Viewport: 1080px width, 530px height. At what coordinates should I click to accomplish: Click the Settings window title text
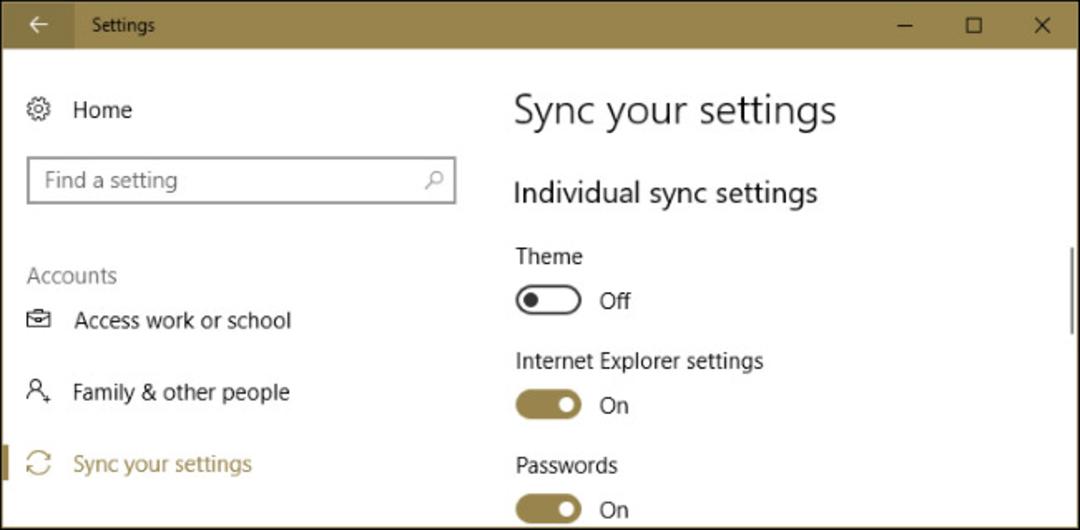[x=123, y=26]
